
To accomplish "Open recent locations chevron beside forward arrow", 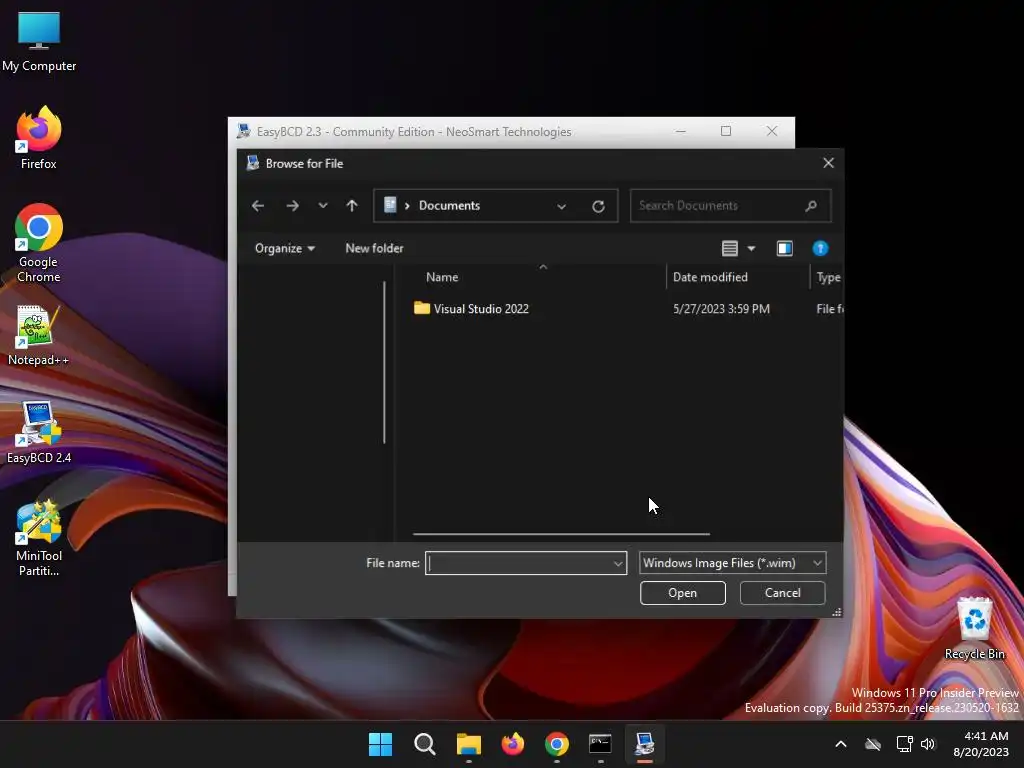I will (323, 206).
